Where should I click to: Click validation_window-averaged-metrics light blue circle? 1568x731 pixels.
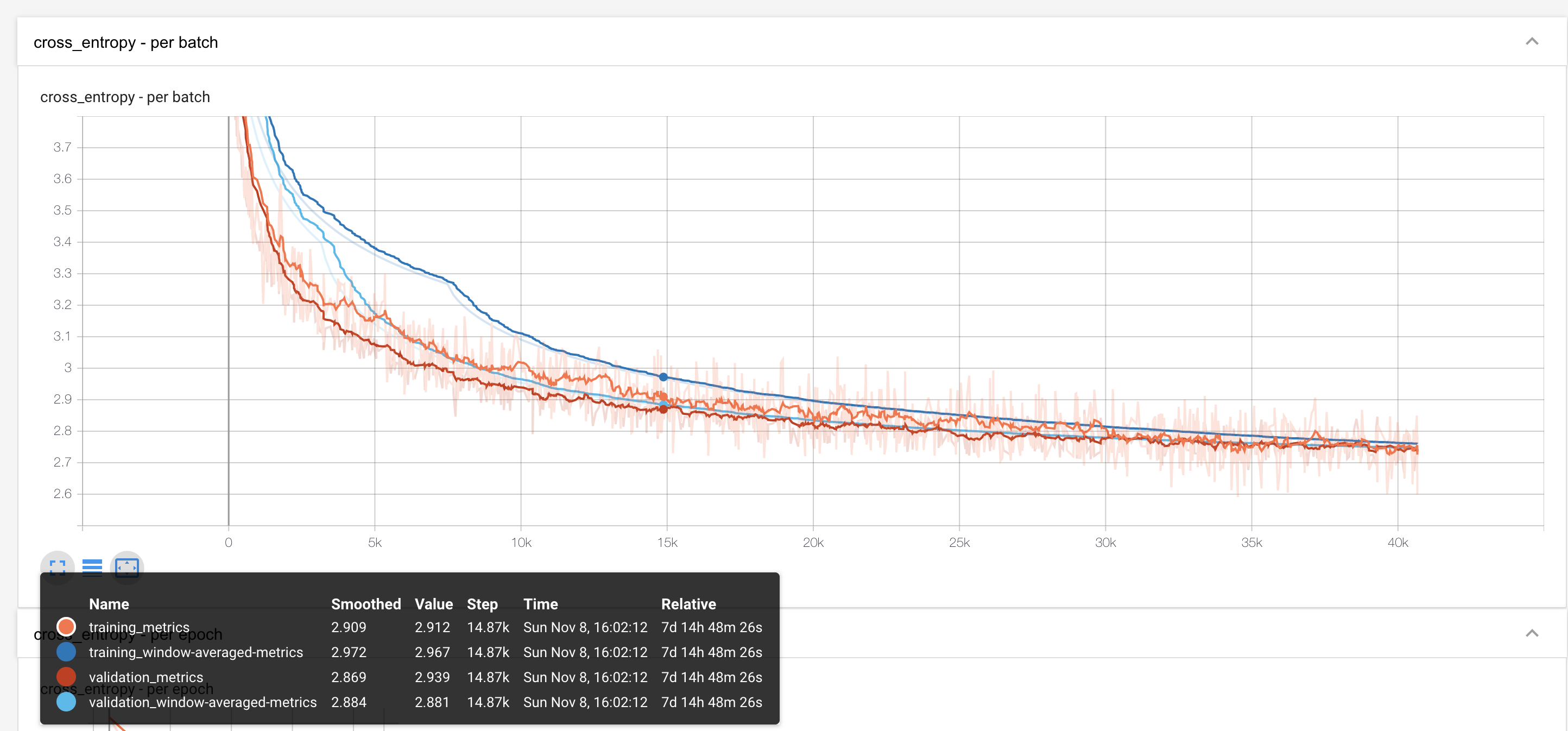coord(66,702)
